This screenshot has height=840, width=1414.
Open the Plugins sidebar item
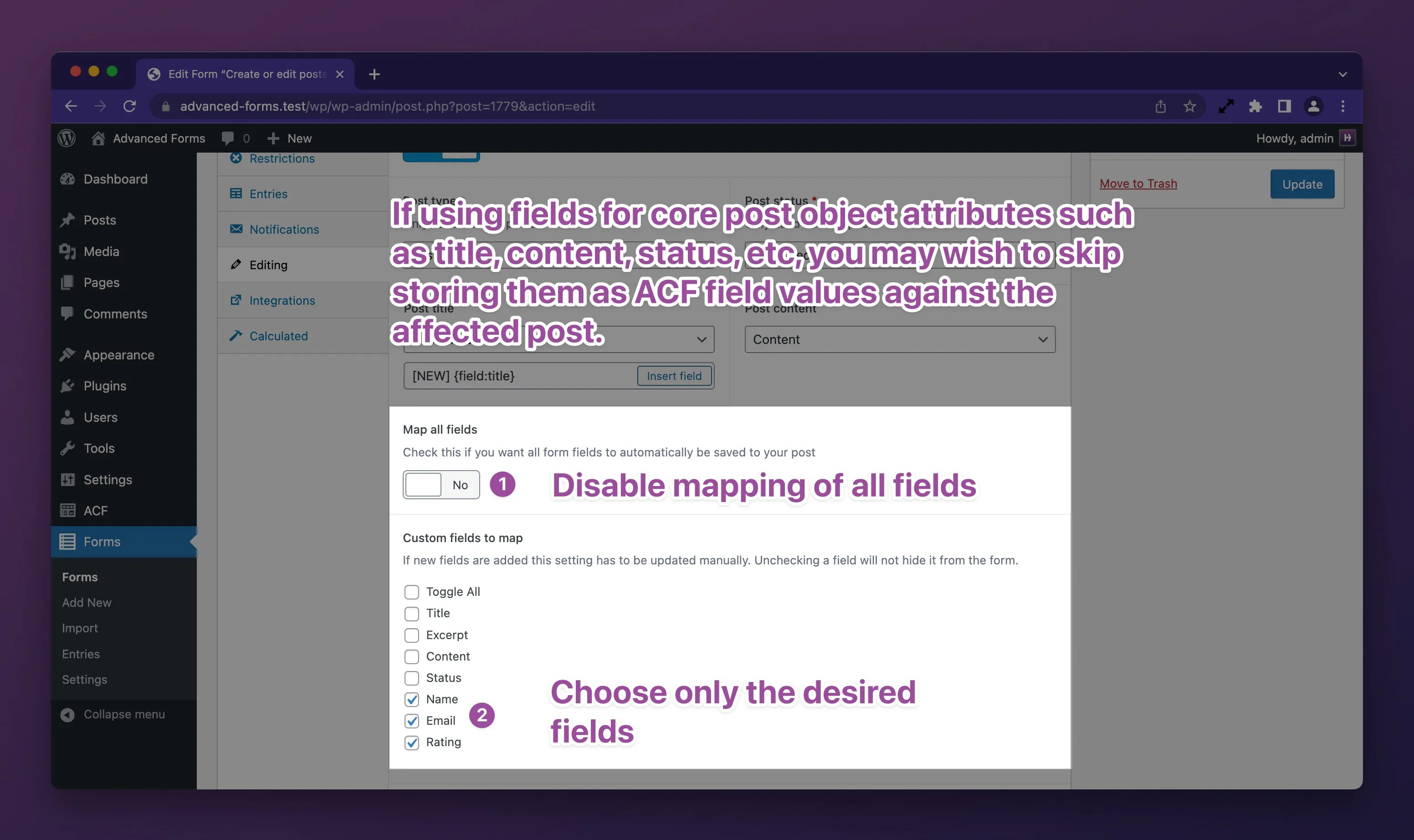click(124, 386)
